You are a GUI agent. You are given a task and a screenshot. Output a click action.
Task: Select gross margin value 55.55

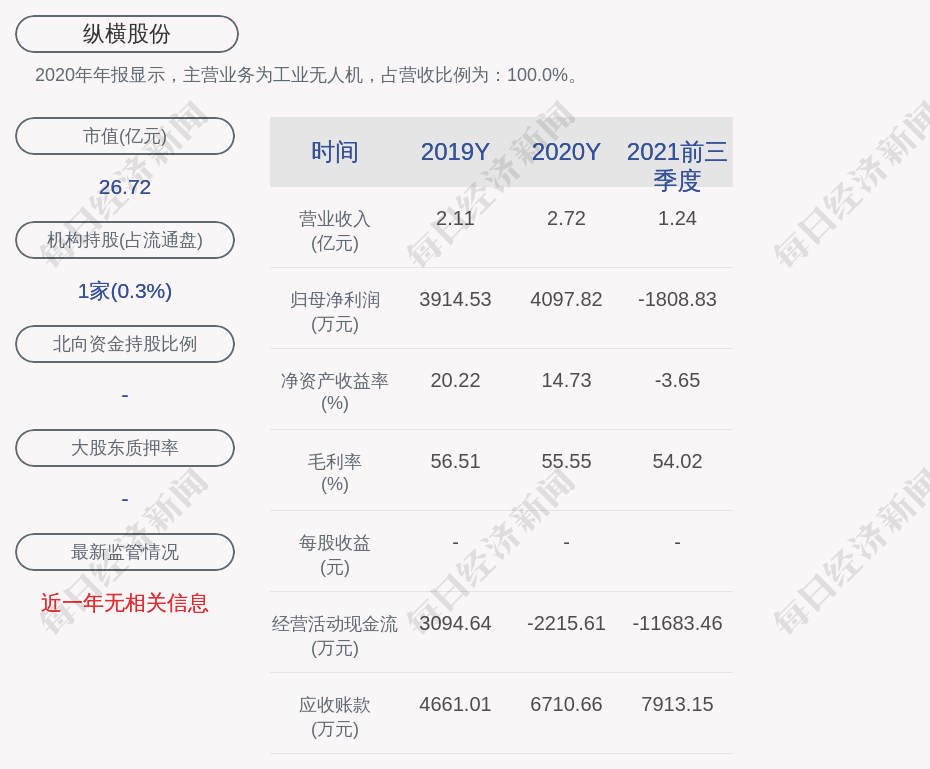[x=566, y=461]
